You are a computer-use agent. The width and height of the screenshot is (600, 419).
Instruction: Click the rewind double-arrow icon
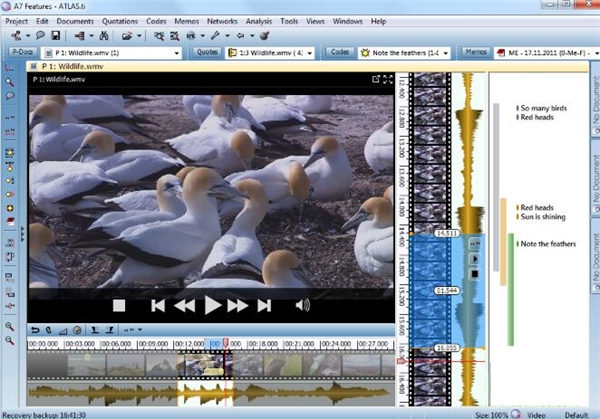(183, 306)
